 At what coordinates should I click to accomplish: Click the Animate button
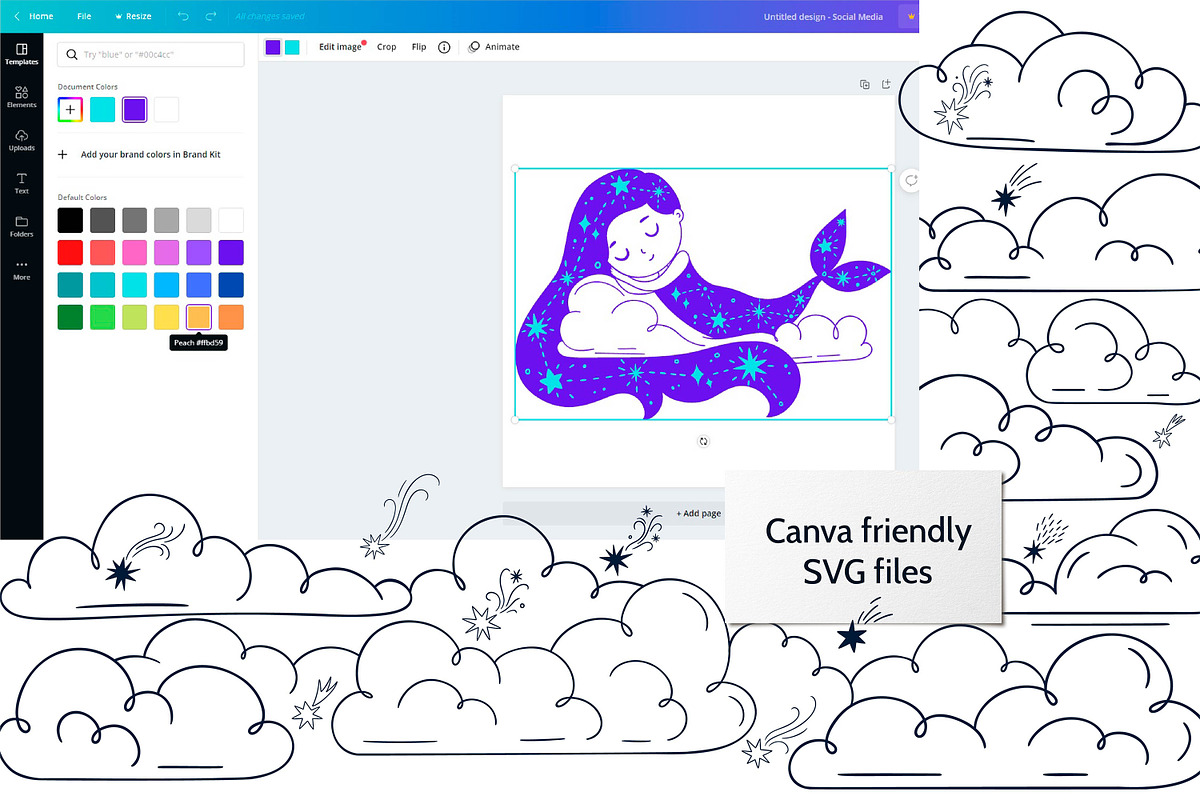[494, 47]
